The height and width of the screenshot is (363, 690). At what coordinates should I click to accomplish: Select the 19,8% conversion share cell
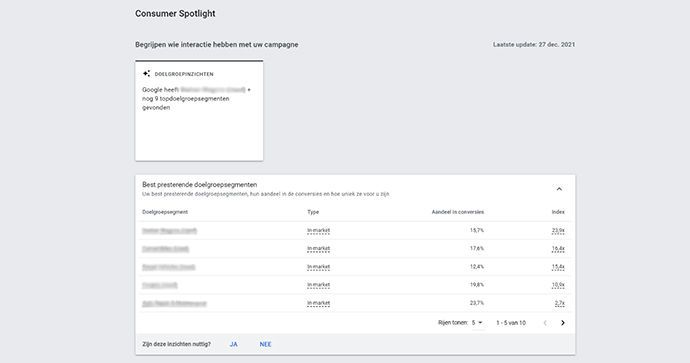[x=477, y=285]
